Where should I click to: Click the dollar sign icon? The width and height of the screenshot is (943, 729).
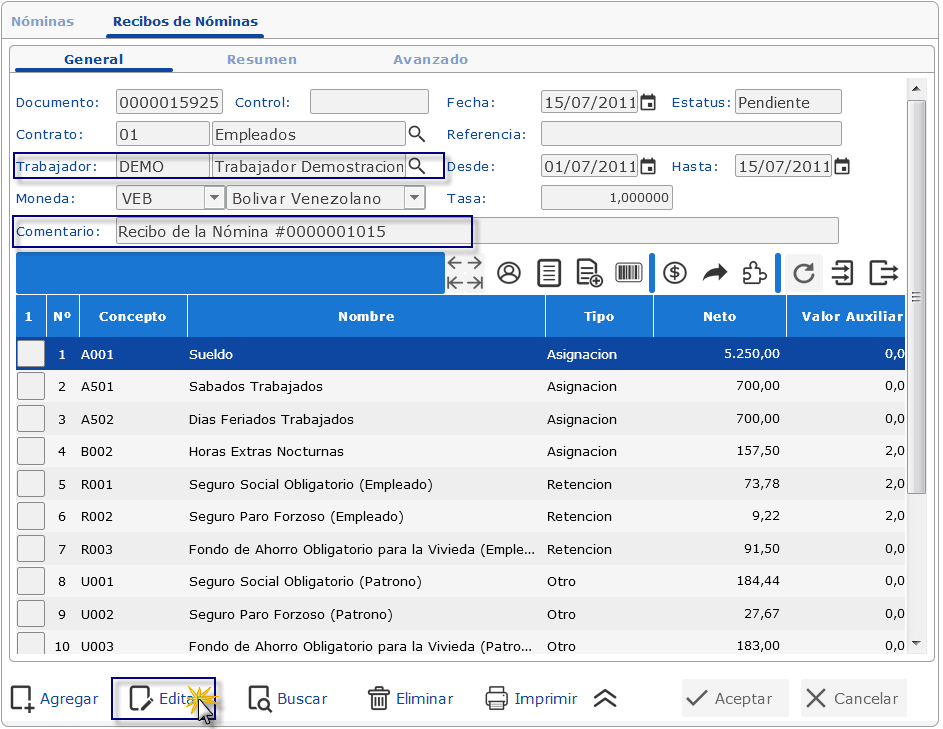[675, 273]
